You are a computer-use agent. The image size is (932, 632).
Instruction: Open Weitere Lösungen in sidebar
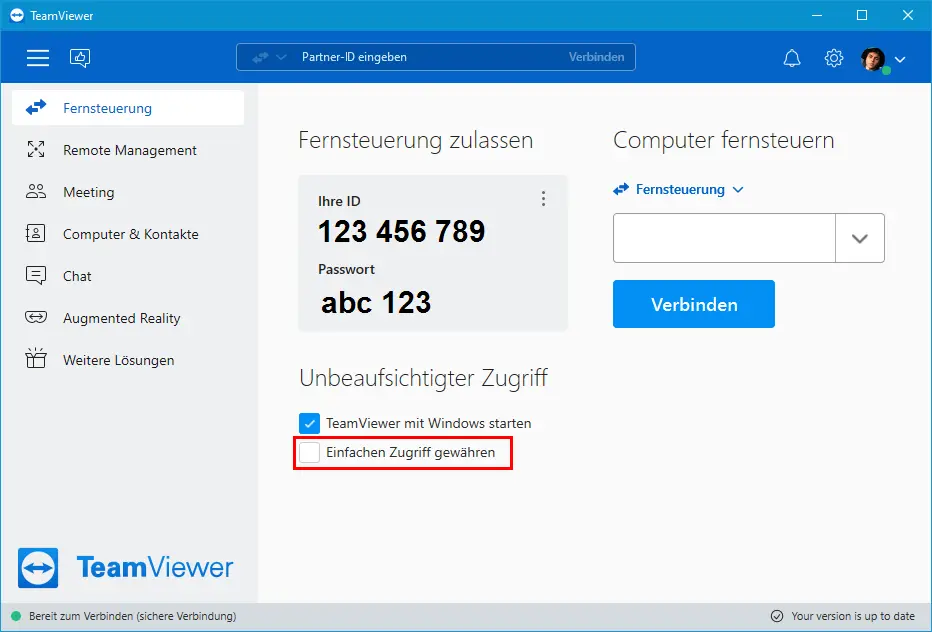[x=118, y=360]
